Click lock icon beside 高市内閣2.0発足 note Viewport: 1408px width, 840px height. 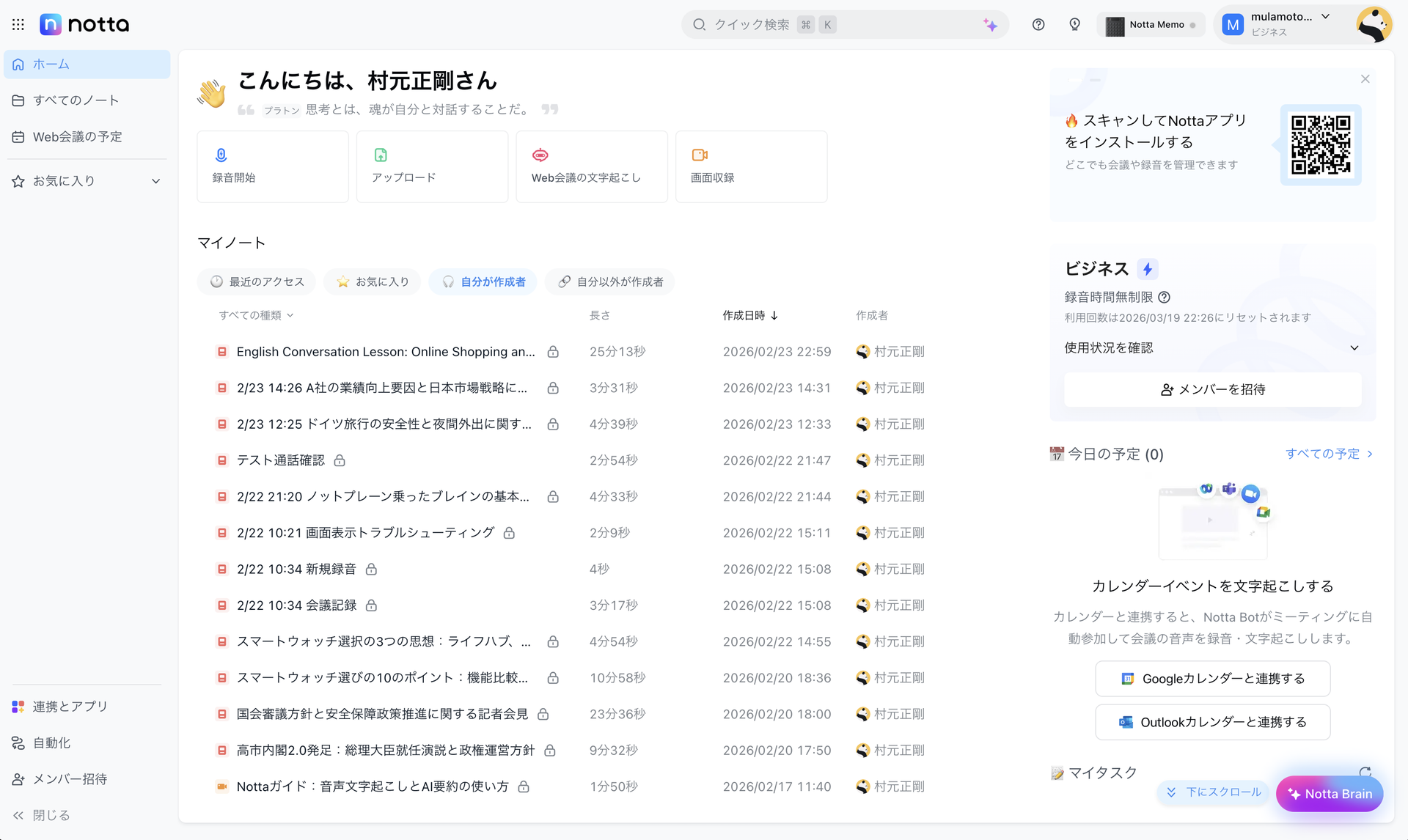click(x=550, y=751)
